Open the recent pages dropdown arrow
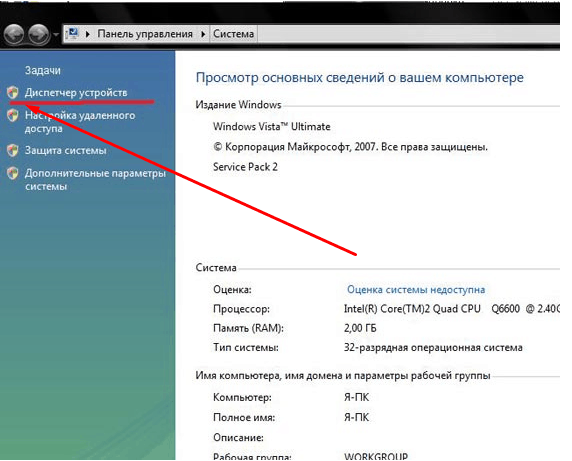This screenshot has height=461, width=572. 56,35
